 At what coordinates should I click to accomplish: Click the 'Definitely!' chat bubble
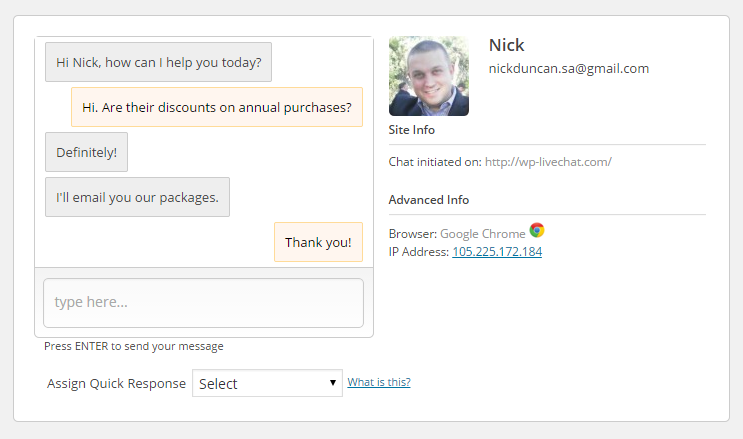coord(86,152)
